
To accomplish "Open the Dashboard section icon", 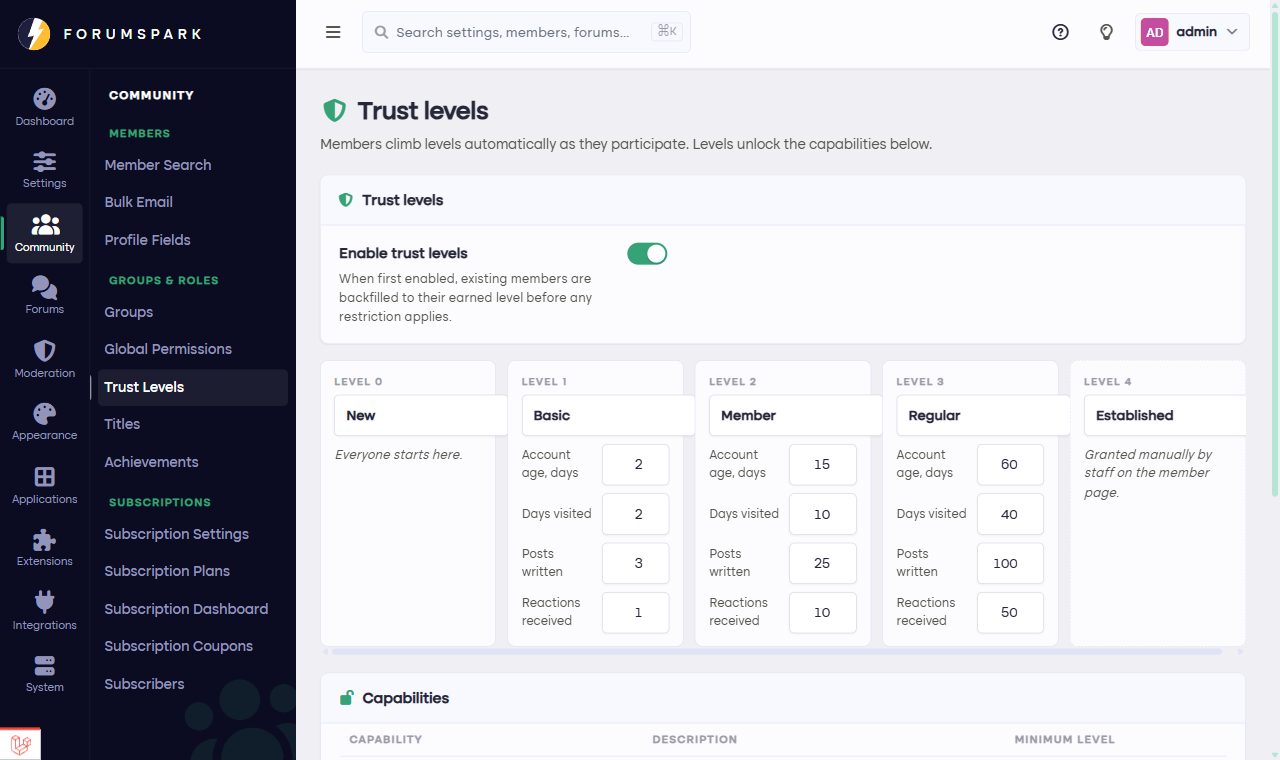I will (44, 99).
